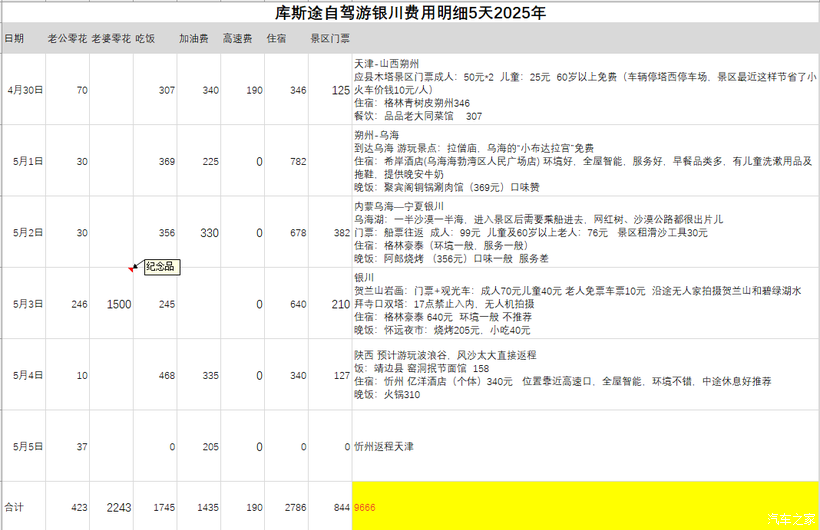Click the 1500 cell in 5月3日 row
This screenshot has height=530, width=820.
click(111, 303)
